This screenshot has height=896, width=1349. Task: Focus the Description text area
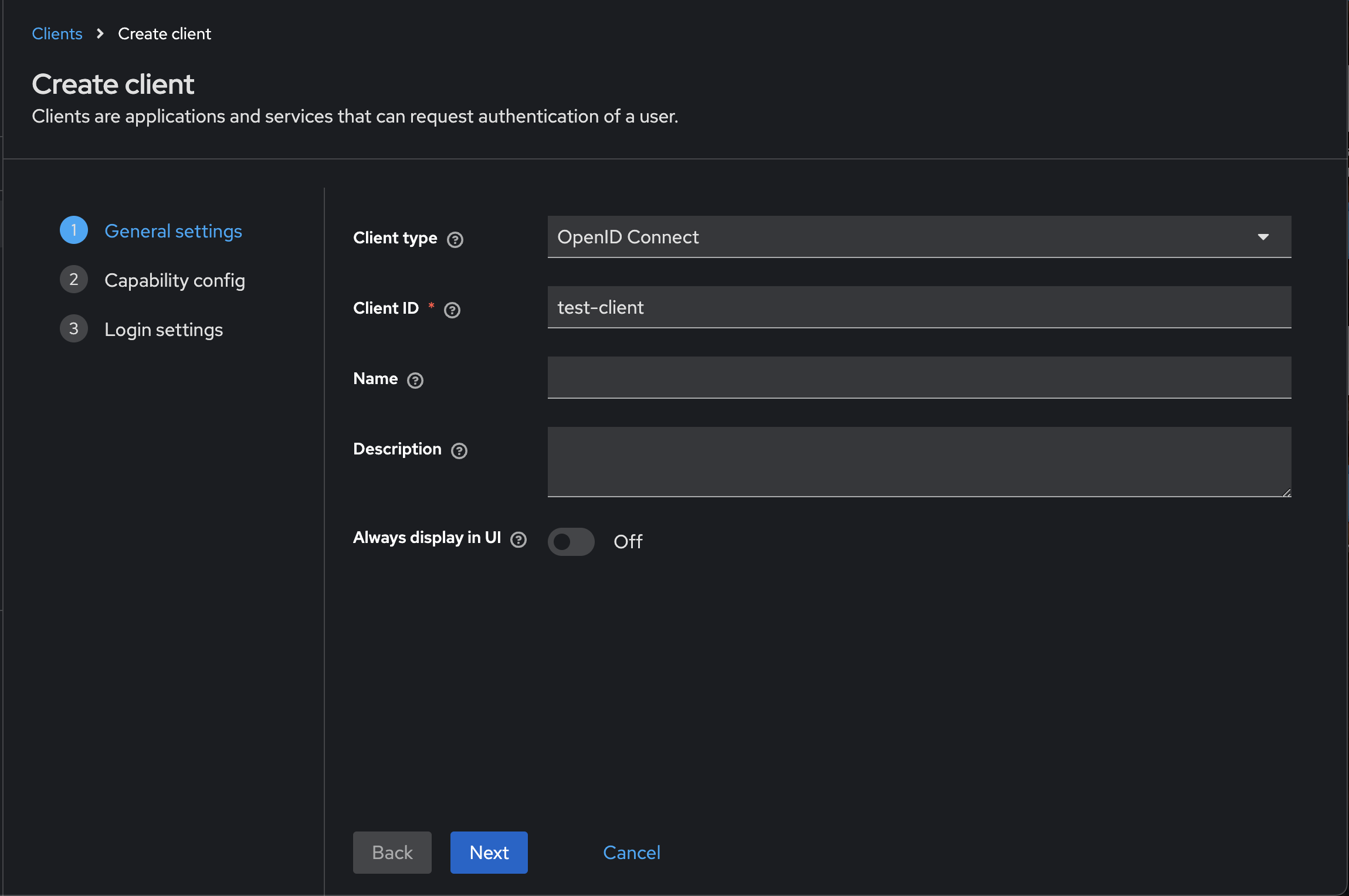pyautogui.click(x=920, y=462)
